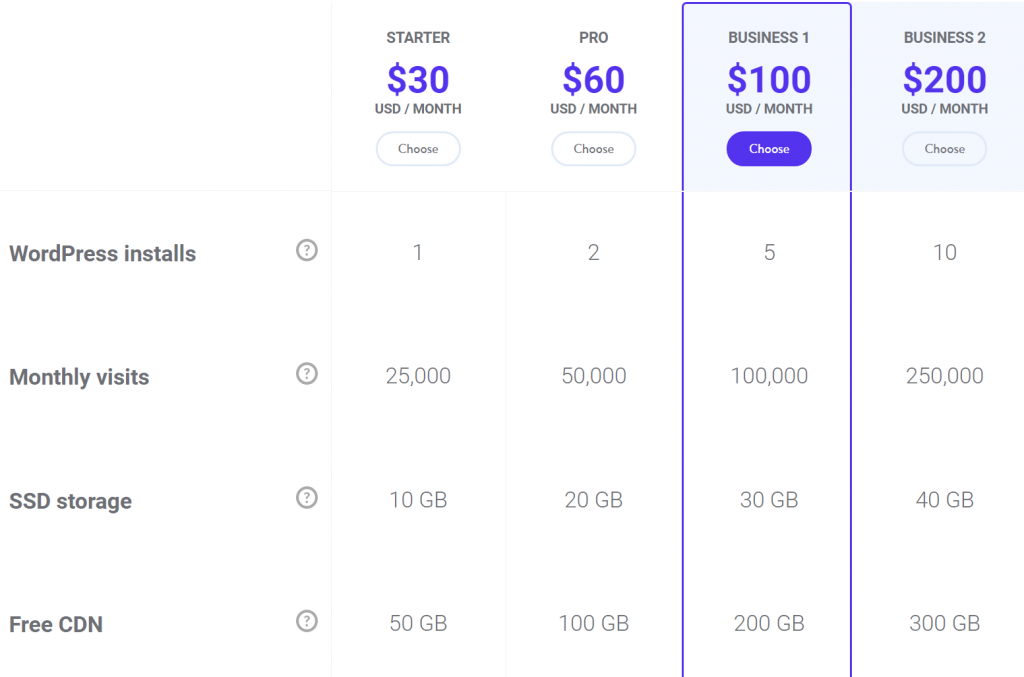Click the $100 Business 1 price
Image resolution: width=1024 pixels, height=677 pixels.
point(769,80)
